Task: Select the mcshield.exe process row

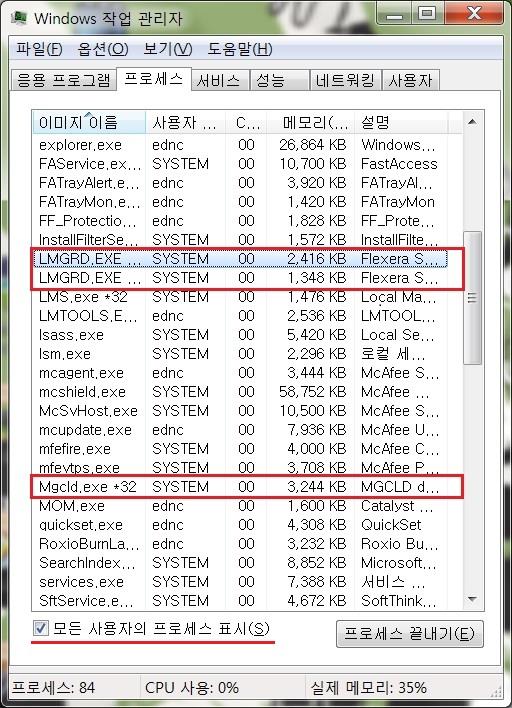Action: pos(247,392)
